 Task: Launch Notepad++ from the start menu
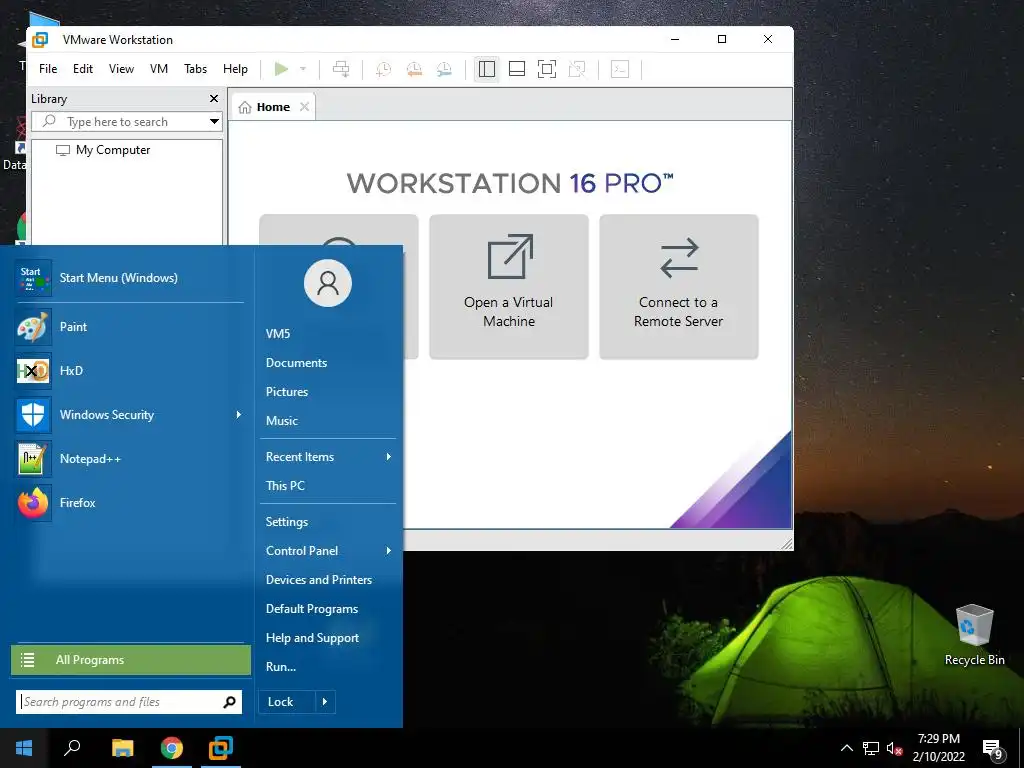[129, 458]
